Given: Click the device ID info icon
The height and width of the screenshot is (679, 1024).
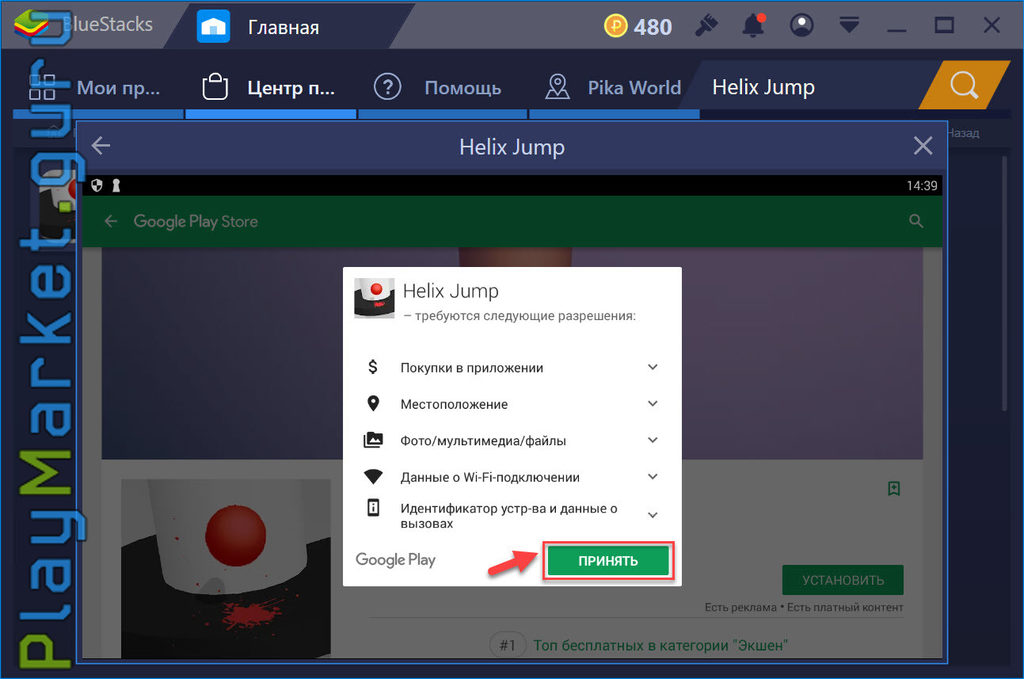Looking at the screenshot, I should click(x=373, y=507).
